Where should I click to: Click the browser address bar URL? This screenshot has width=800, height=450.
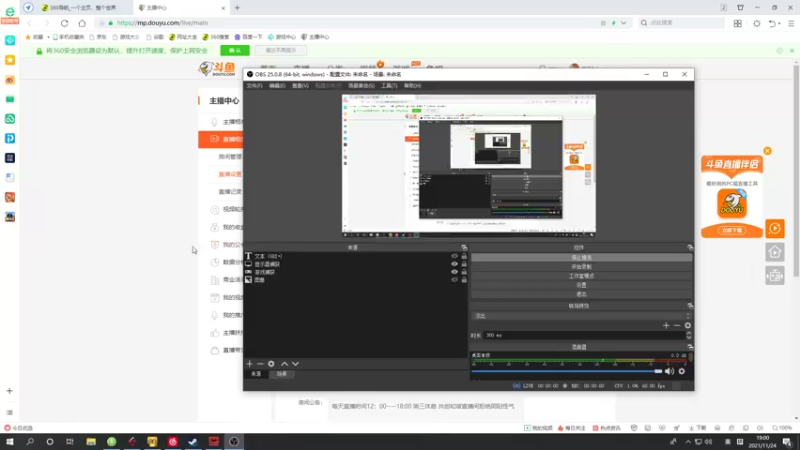point(162,23)
